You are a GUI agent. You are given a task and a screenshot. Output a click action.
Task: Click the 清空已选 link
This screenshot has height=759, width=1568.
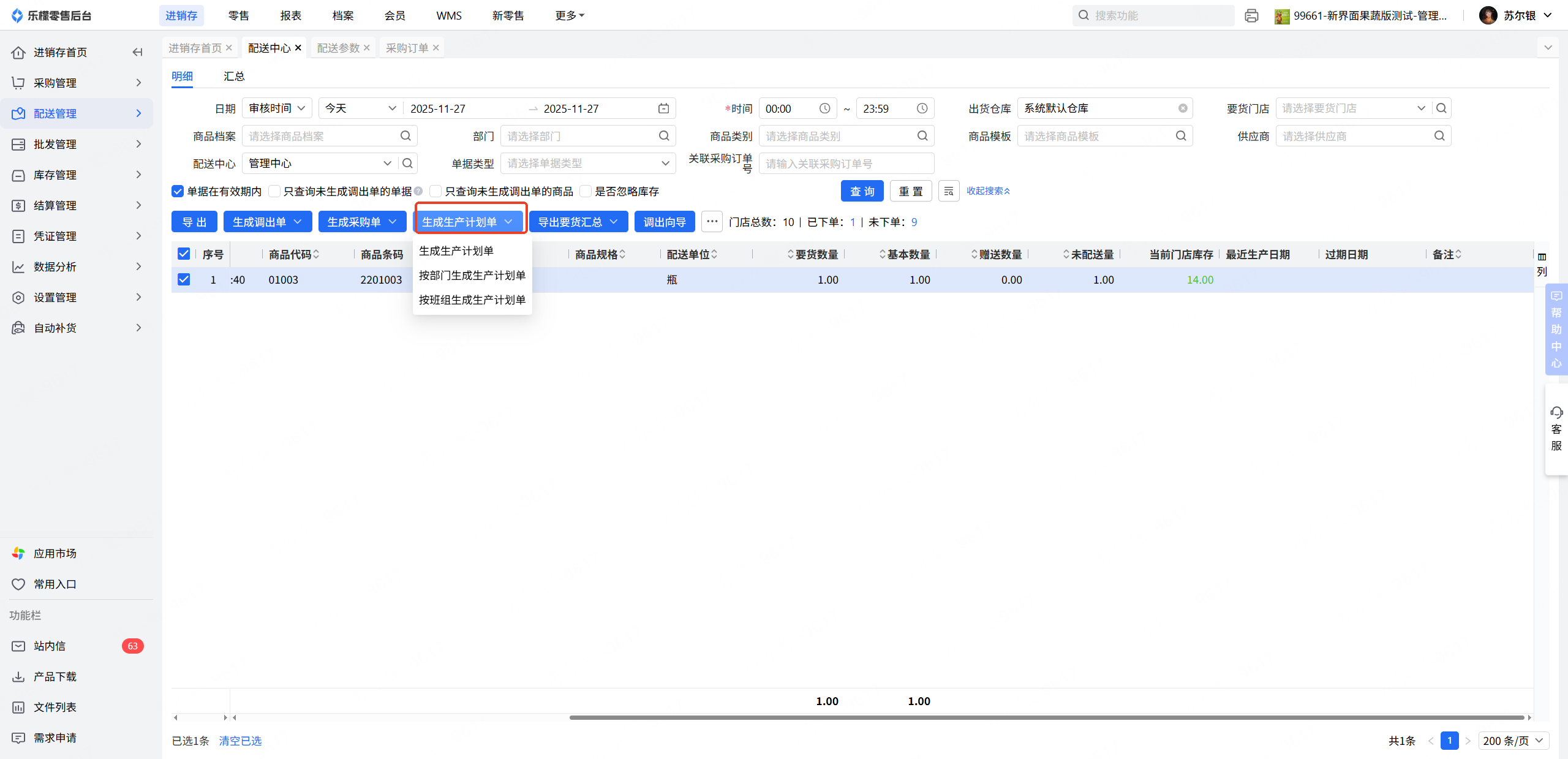click(240, 741)
